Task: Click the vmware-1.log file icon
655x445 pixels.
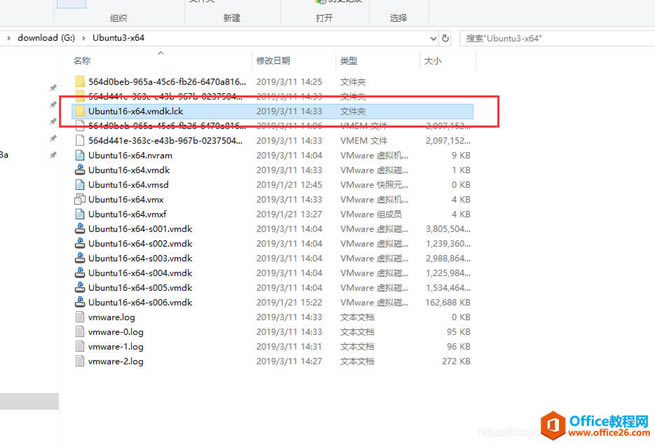Action: click(x=80, y=346)
